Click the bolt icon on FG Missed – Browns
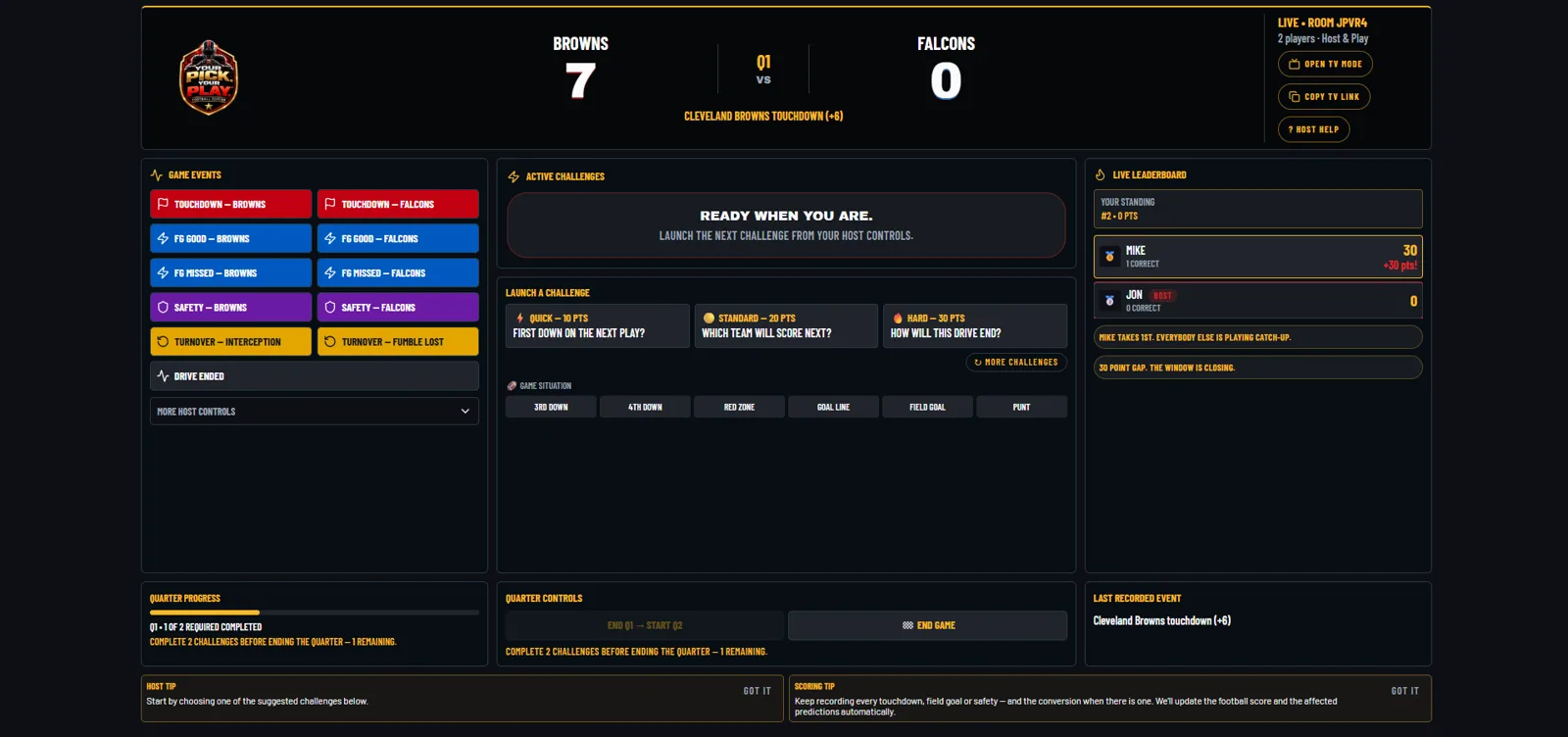The width and height of the screenshot is (1568, 737). pyautogui.click(x=163, y=272)
